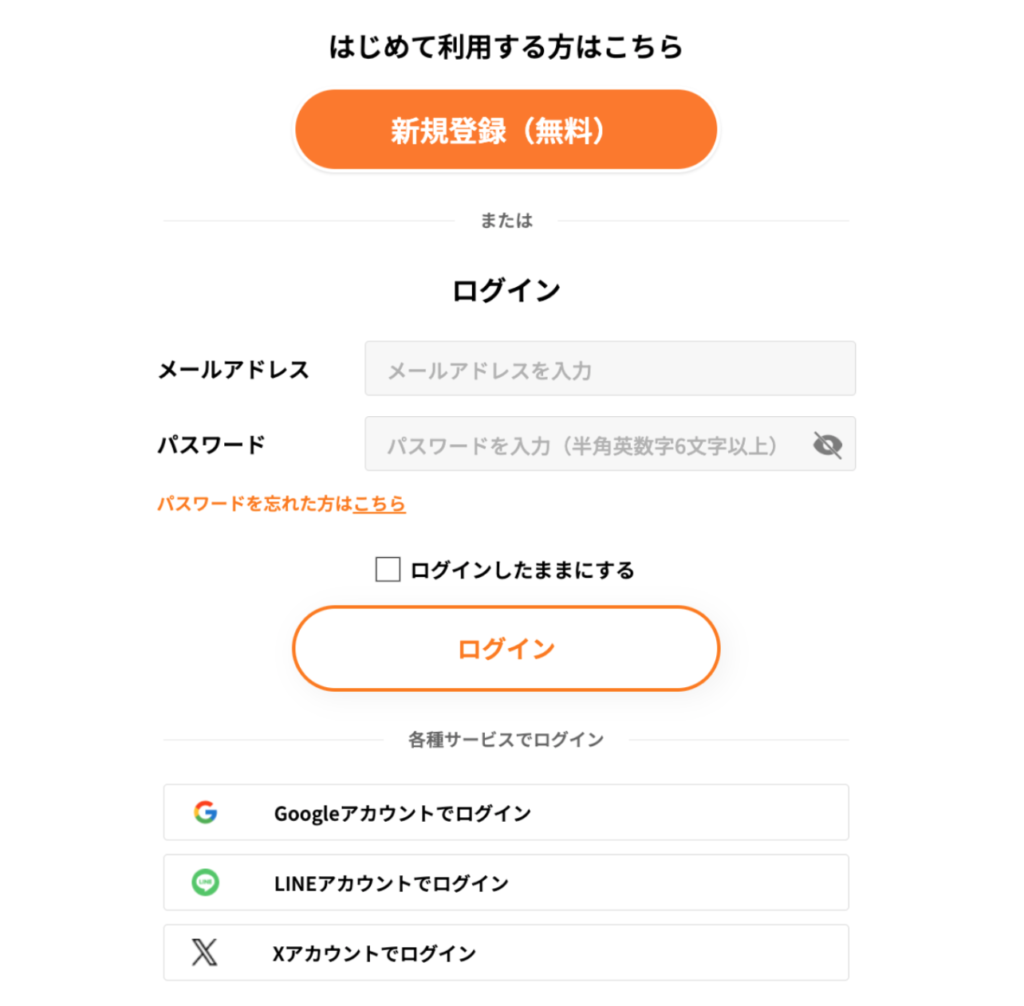1024x1006 pixels.
Task: Toggle password visibility with the eye icon
Action: click(827, 445)
